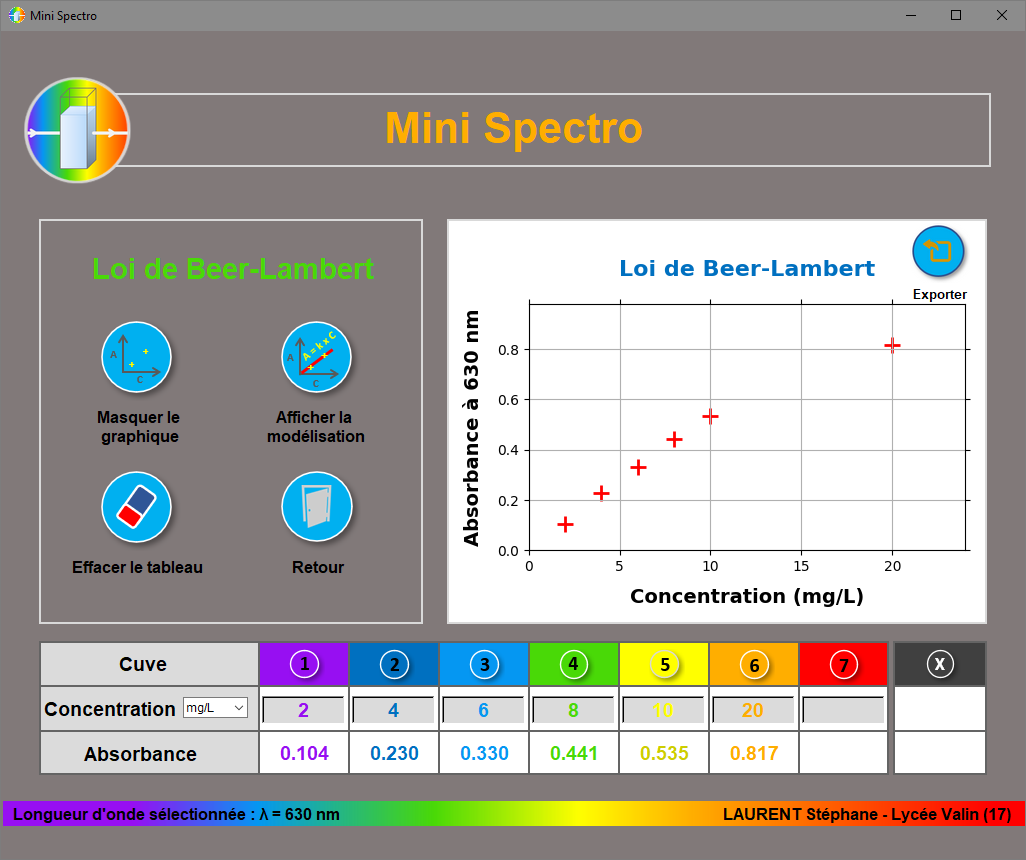Viewport: 1026px width, 860px height.
Task: Click the Afficher la modélisation icon
Action: (316, 357)
